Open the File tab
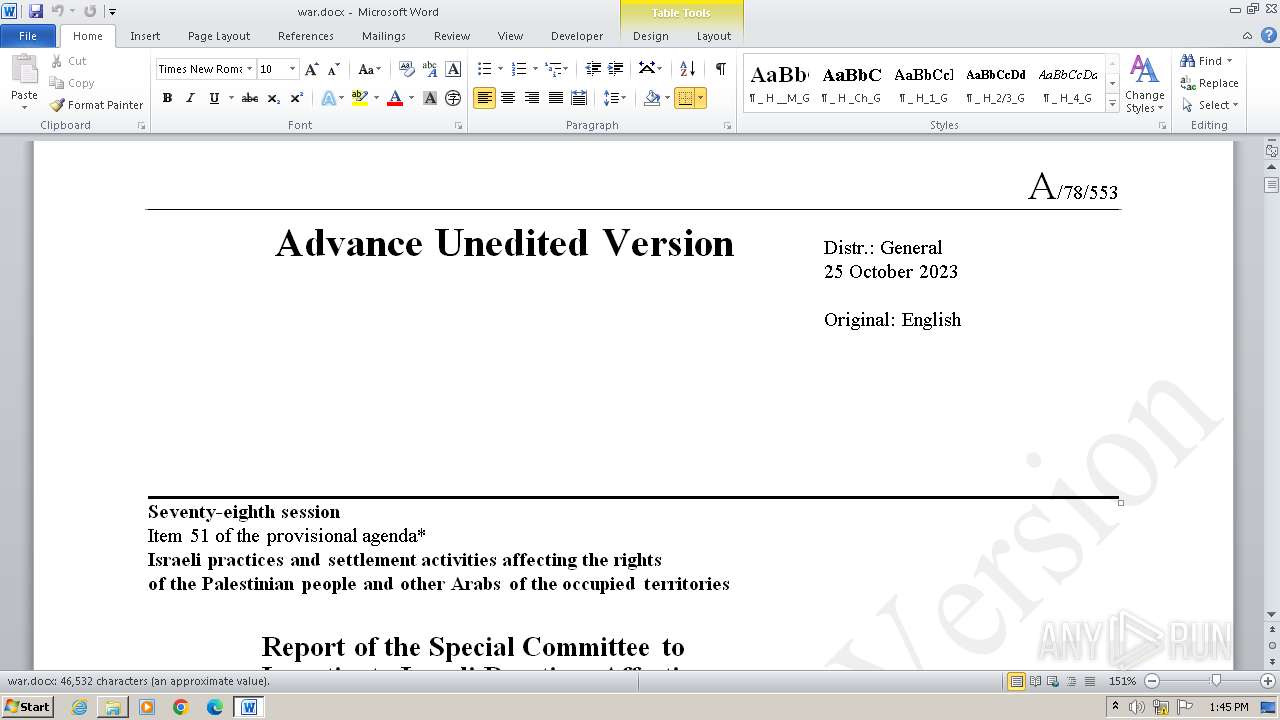Screen dimensions: 1280x720 (28, 36)
